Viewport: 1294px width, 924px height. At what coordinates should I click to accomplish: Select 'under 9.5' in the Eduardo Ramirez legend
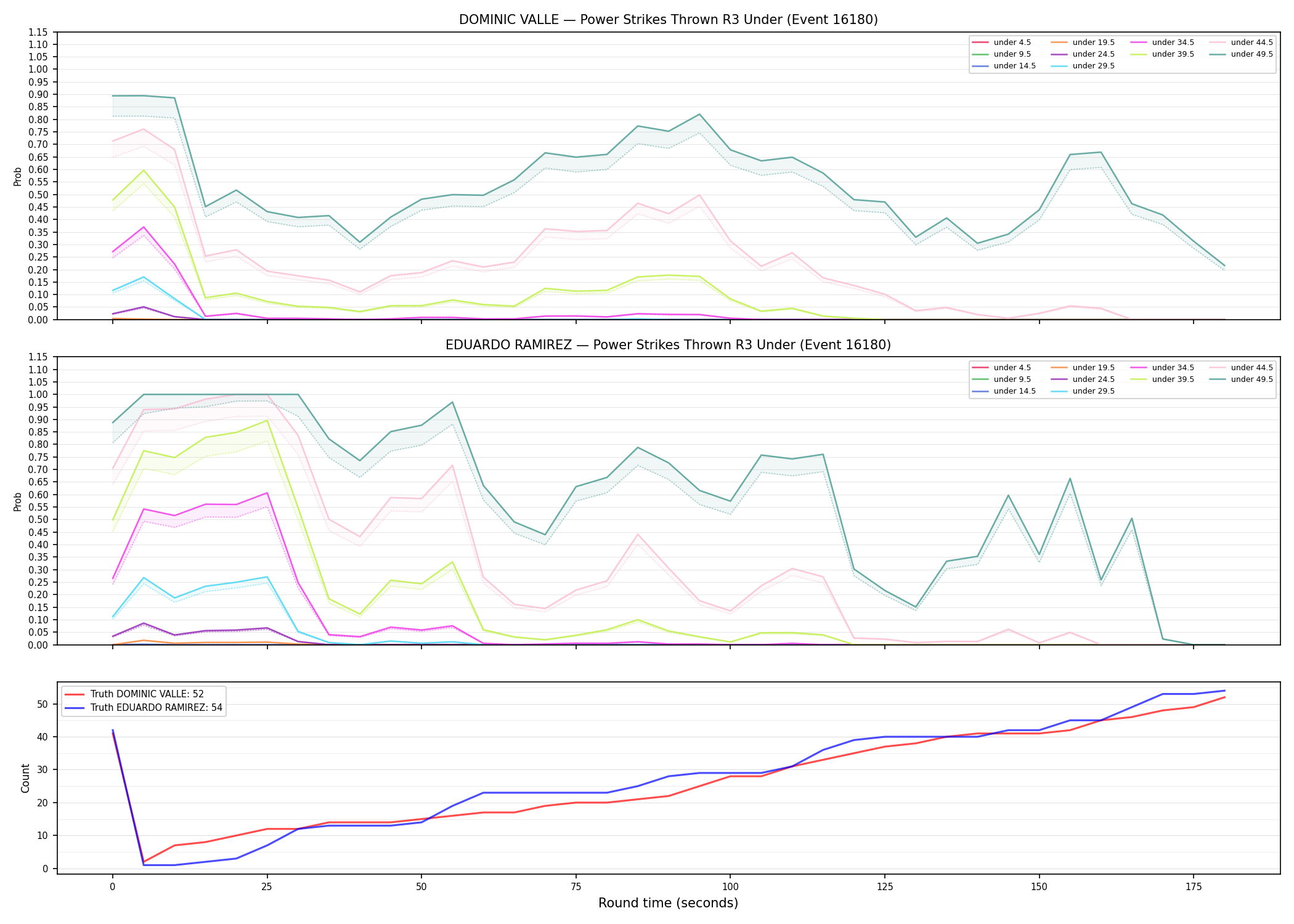pos(1012,379)
